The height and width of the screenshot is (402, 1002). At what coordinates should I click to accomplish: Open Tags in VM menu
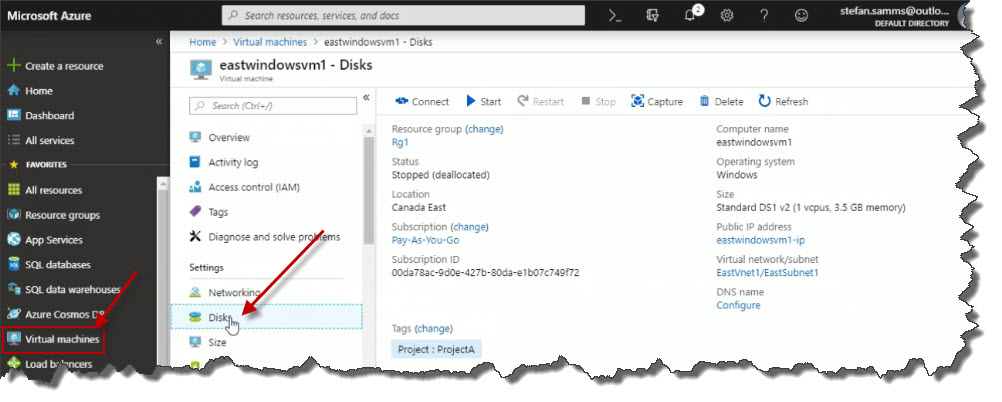pos(208,212)
